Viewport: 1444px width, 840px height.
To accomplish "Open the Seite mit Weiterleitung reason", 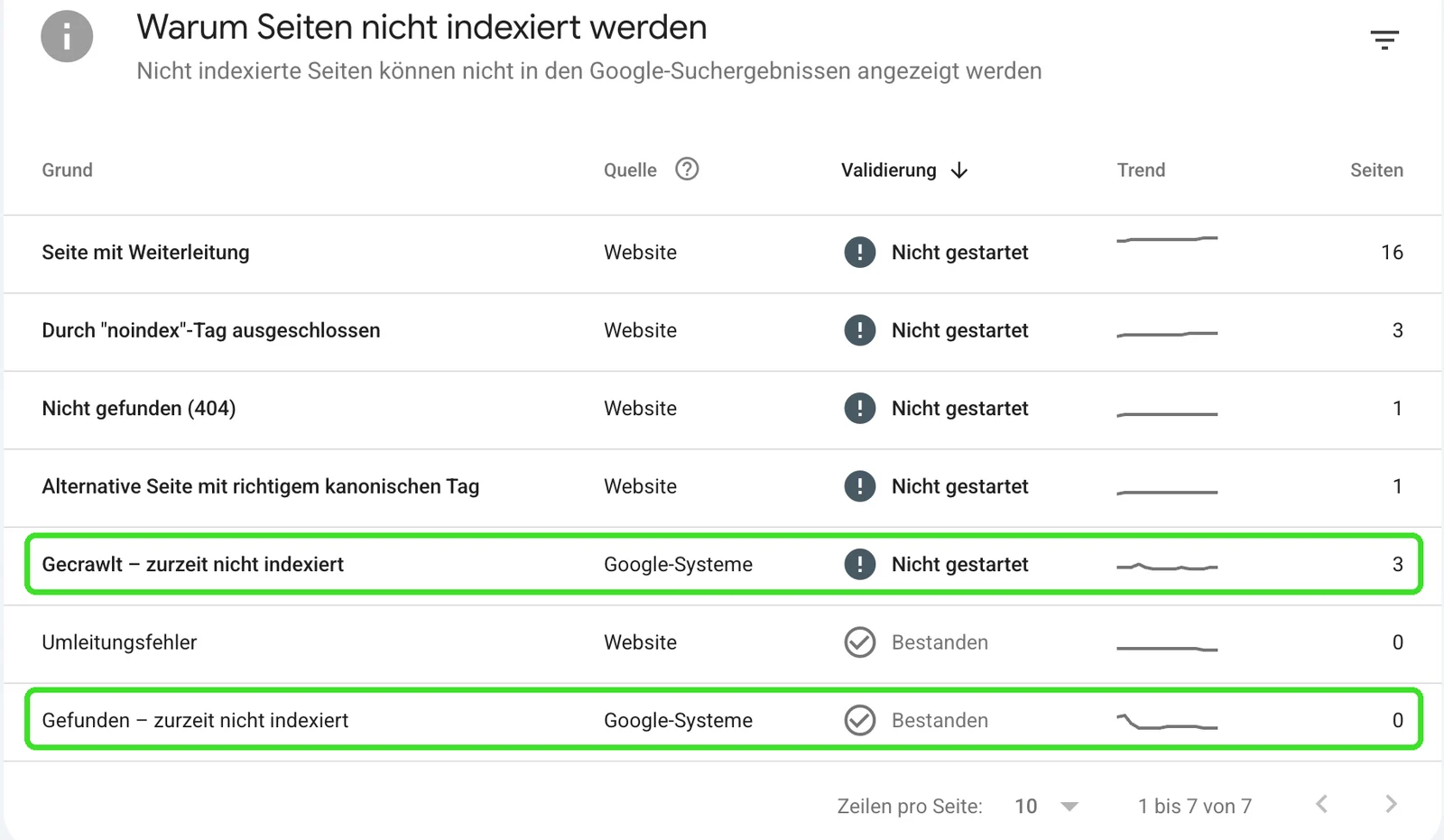I will tap(145, 253).
